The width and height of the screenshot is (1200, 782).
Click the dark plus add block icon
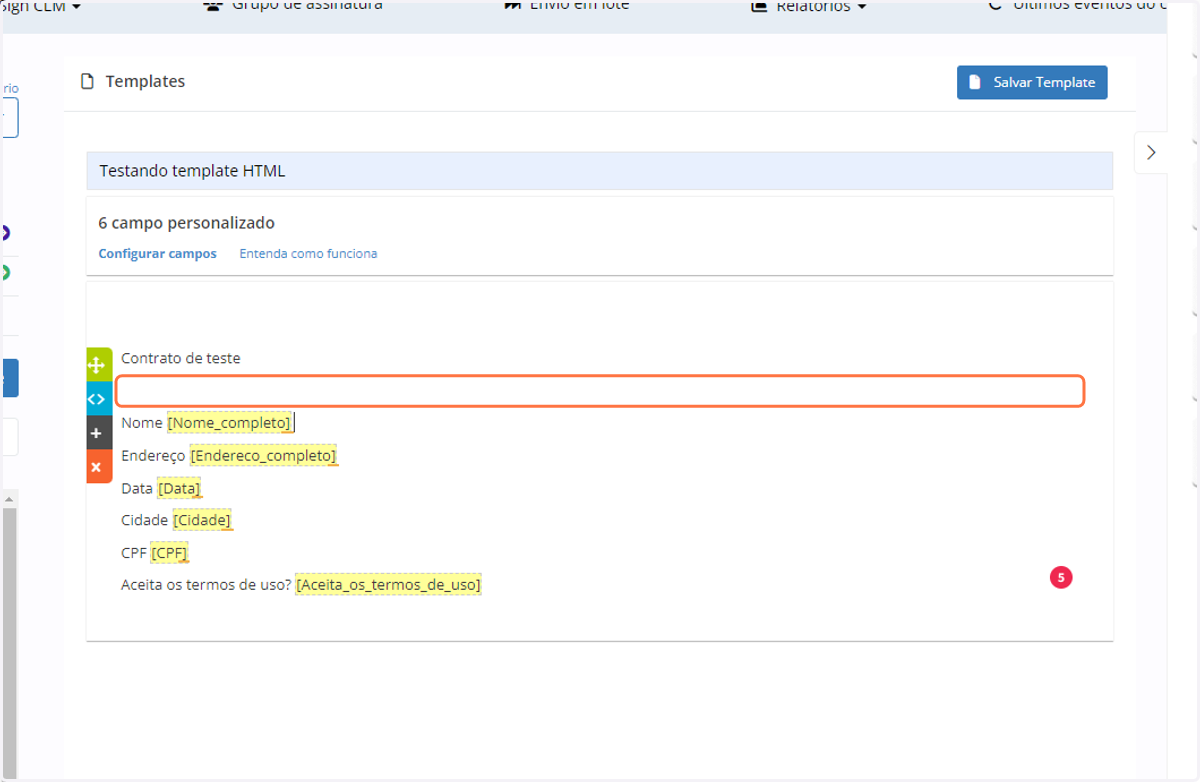98,432
